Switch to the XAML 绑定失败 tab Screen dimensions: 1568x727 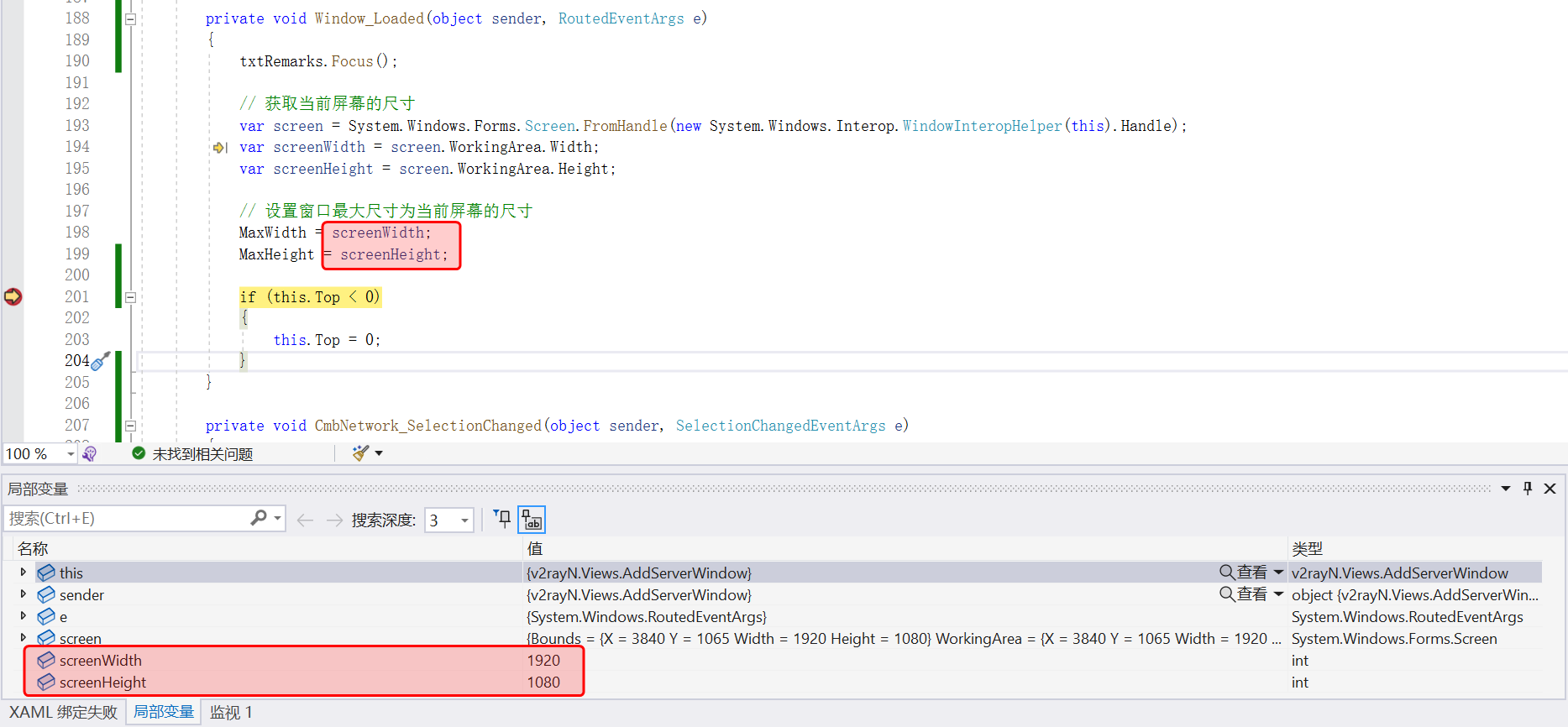coord(64,713)
